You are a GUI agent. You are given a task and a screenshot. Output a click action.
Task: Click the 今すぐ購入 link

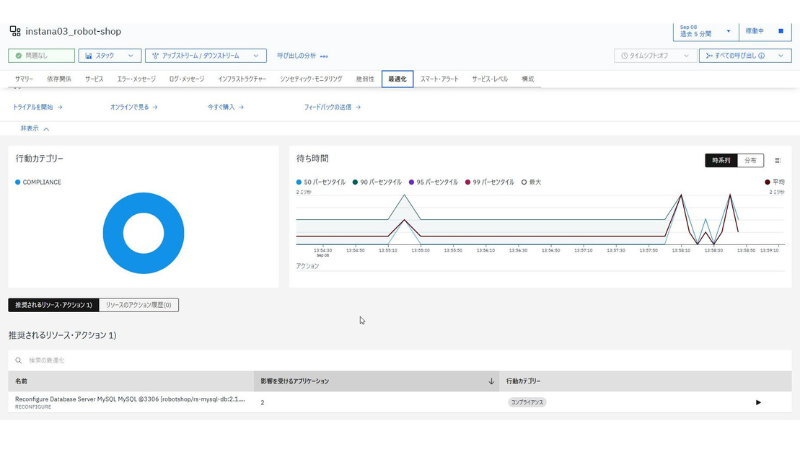click(226, 107)
